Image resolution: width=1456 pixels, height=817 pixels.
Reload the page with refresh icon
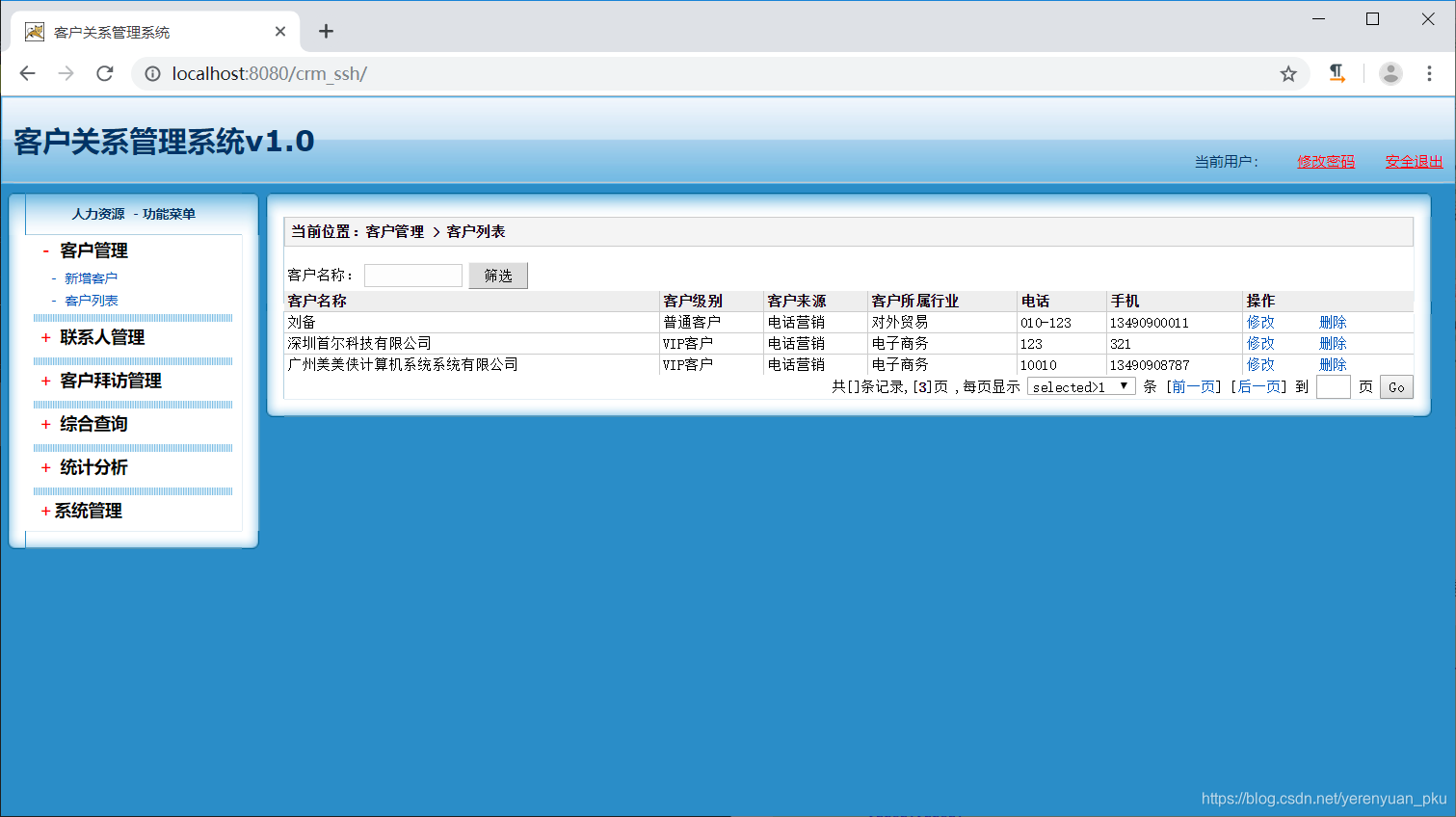pyautogui.click(x=105, y=73)
